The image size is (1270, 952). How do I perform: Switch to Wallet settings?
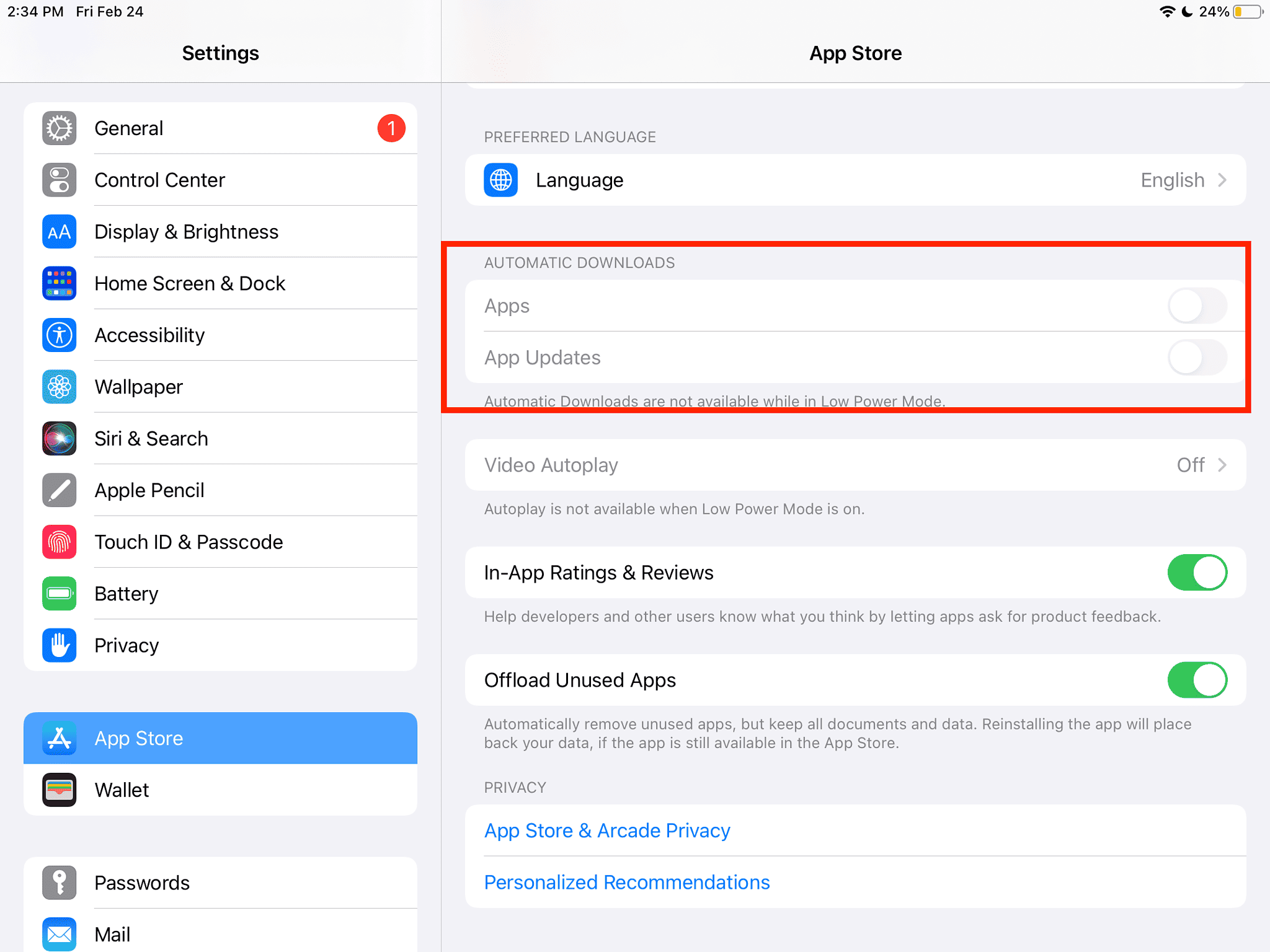click(x=122, y=790)
